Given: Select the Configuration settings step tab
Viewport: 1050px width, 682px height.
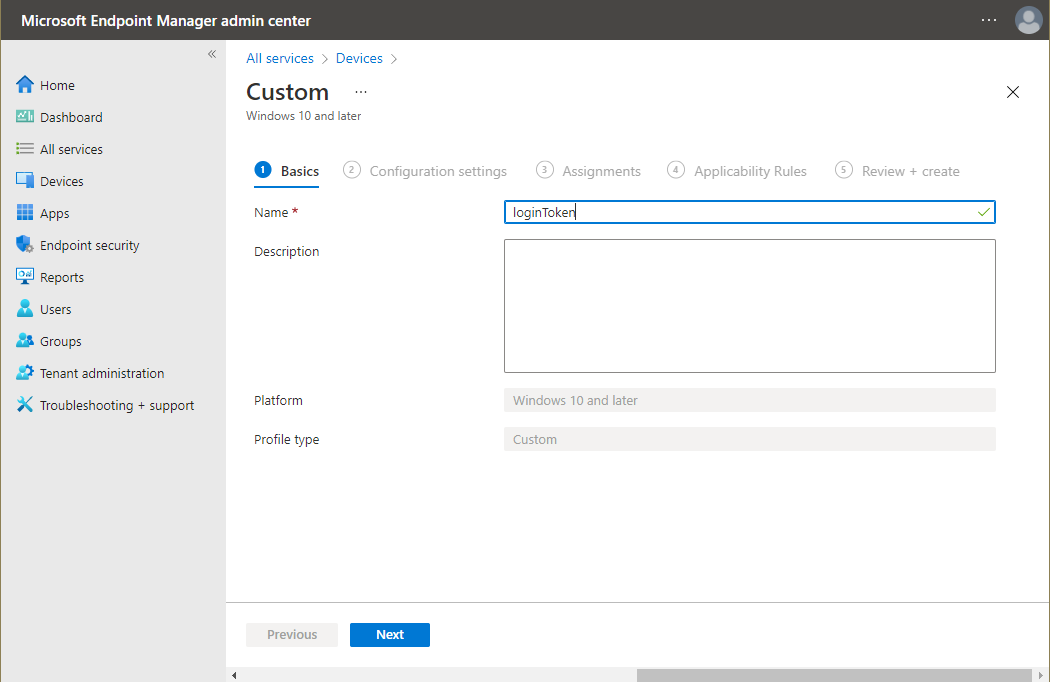Looking at the screenshot, I should (x=425, y=171).
